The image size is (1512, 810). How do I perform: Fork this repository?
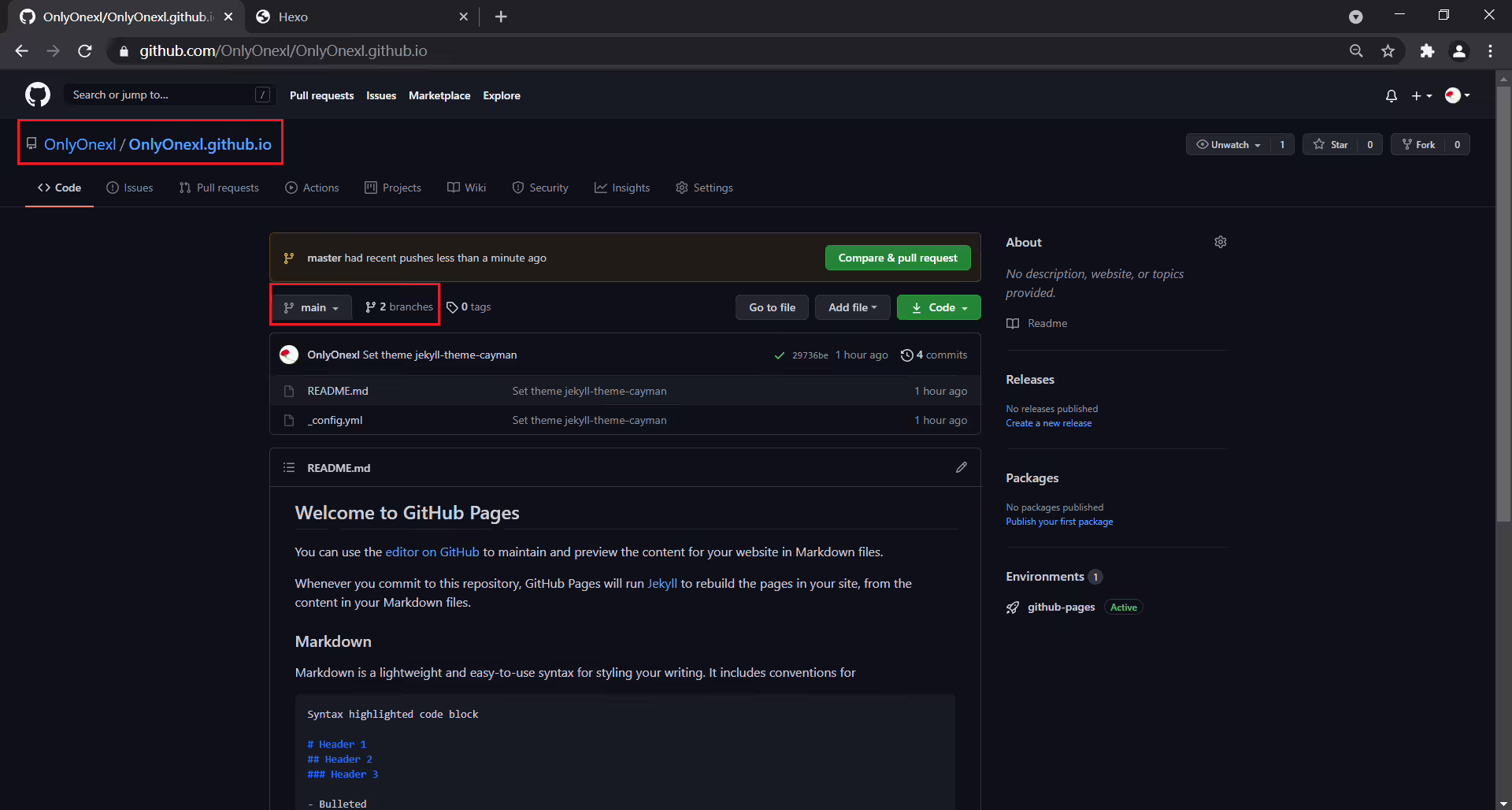tap(1418, 144)
